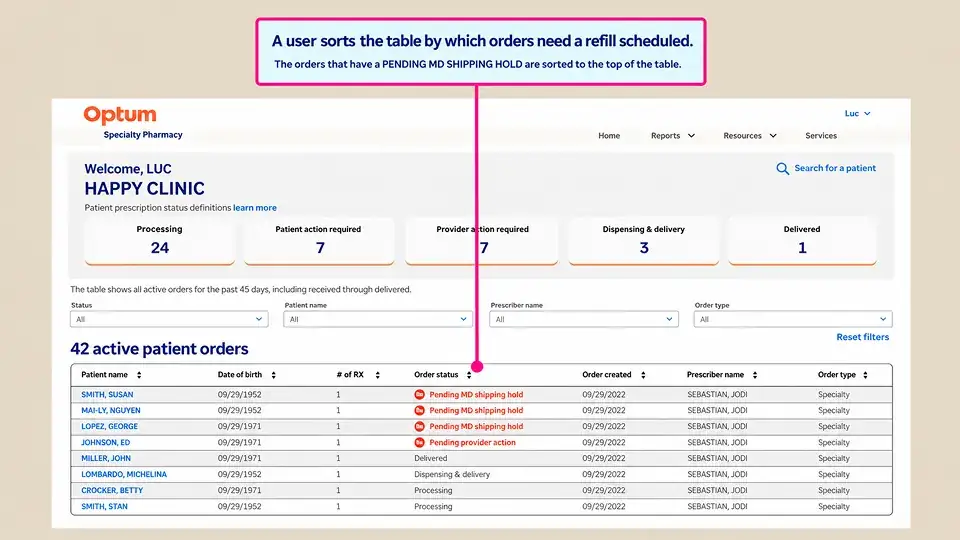Viewport: 960px width, 540px height.
Task: Click the 42 active patient orders heading
Action: point(159,348)
